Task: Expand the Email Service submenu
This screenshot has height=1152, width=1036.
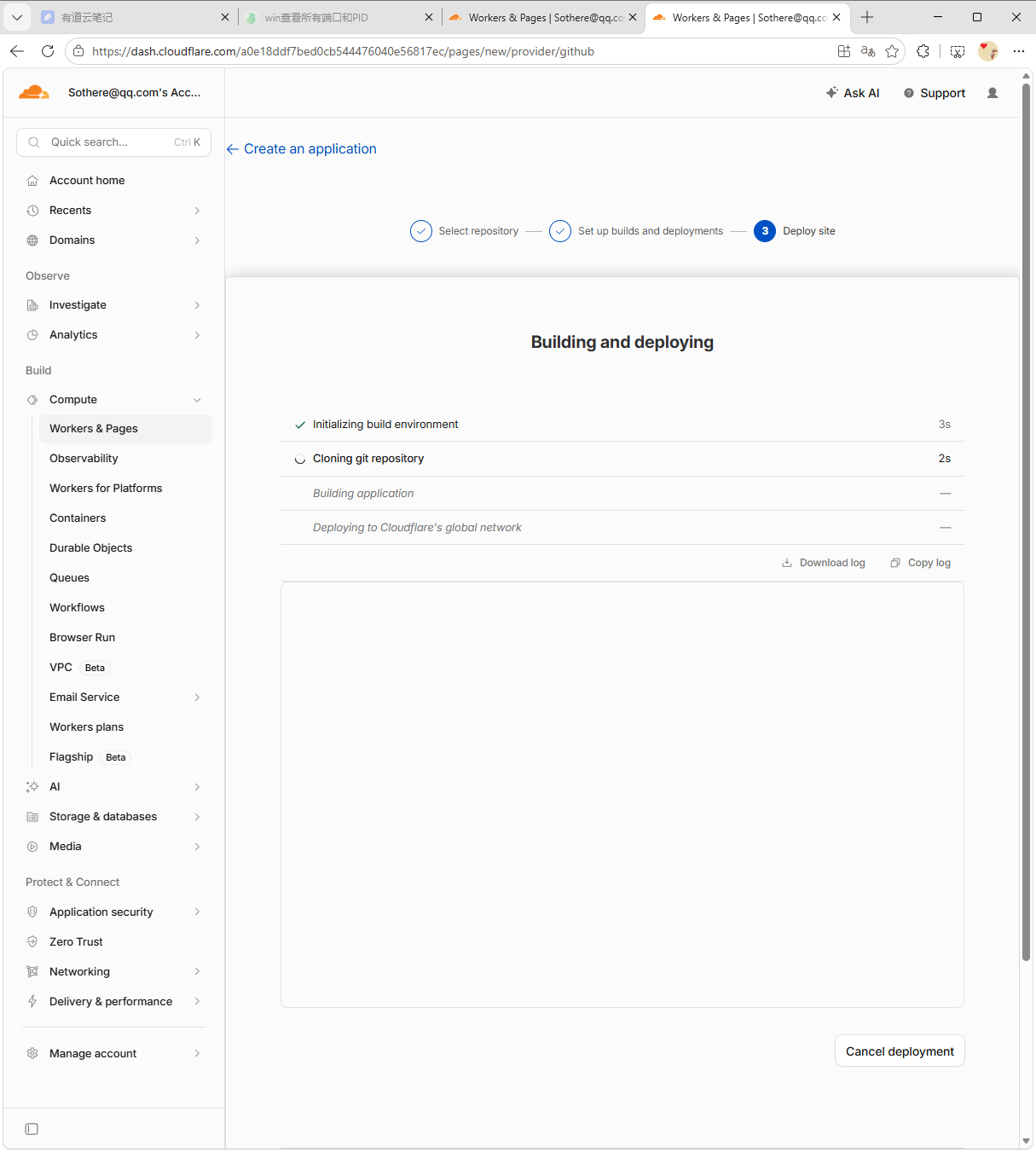Action: tap(197, 698)
